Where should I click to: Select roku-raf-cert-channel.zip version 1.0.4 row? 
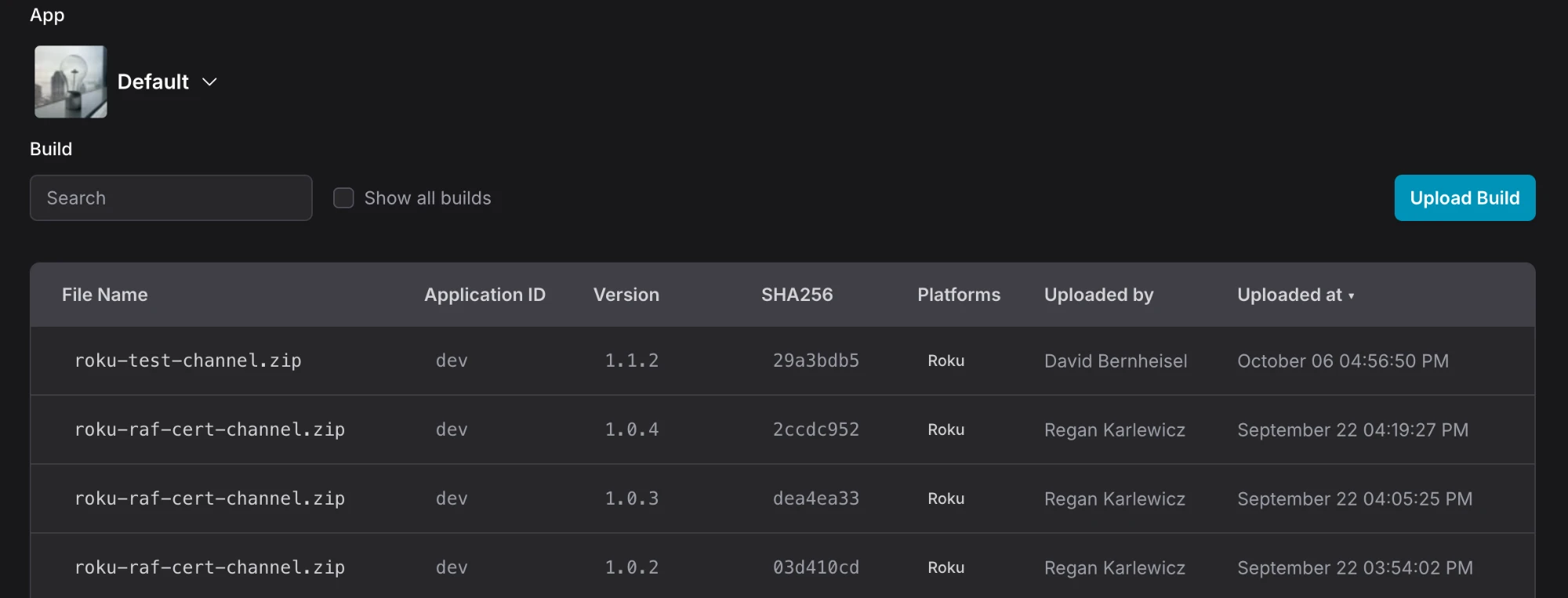[x=782, y=429]
